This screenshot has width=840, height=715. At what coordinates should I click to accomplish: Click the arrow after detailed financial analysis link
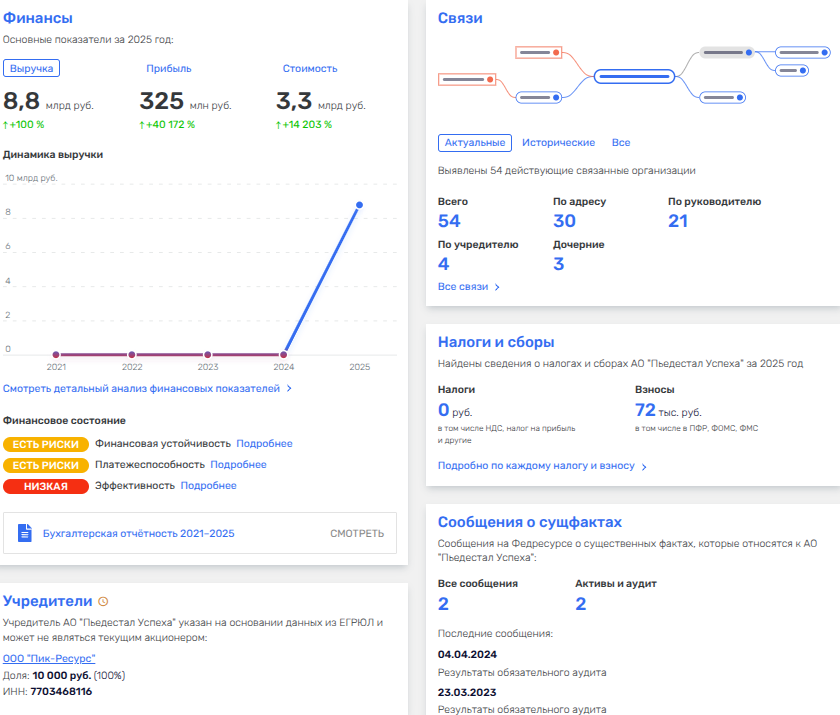point(289,388)
